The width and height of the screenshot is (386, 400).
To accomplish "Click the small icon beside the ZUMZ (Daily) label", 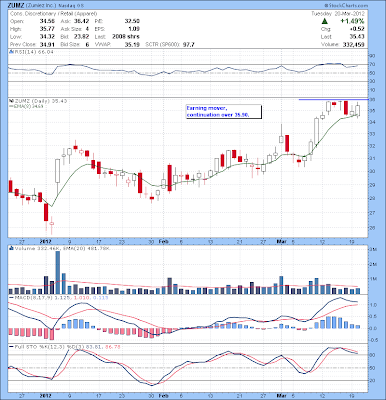I will pos(10,101).
